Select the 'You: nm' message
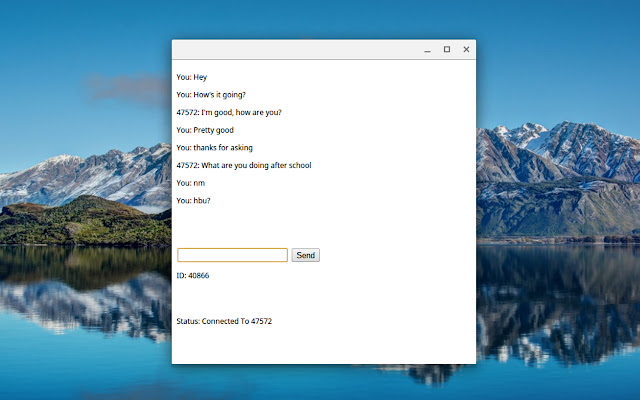 (191, 183)
